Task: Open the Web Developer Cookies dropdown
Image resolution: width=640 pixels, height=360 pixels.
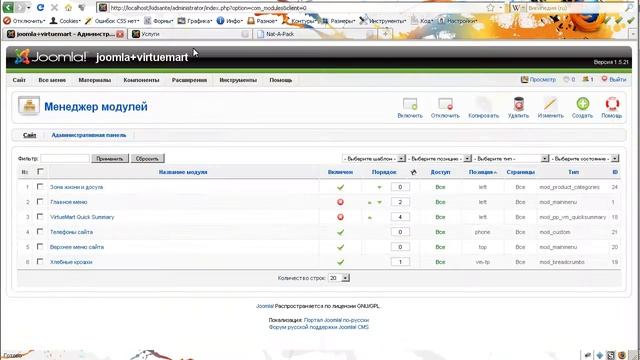Action: 65,21
